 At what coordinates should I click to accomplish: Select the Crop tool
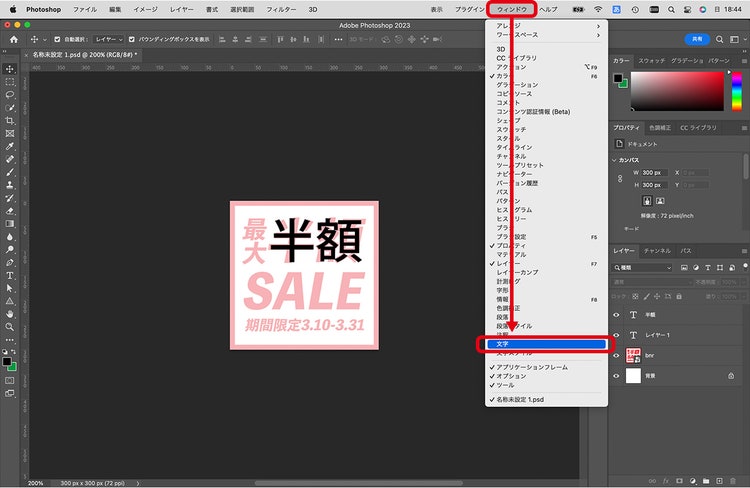[x=10, y=121]
